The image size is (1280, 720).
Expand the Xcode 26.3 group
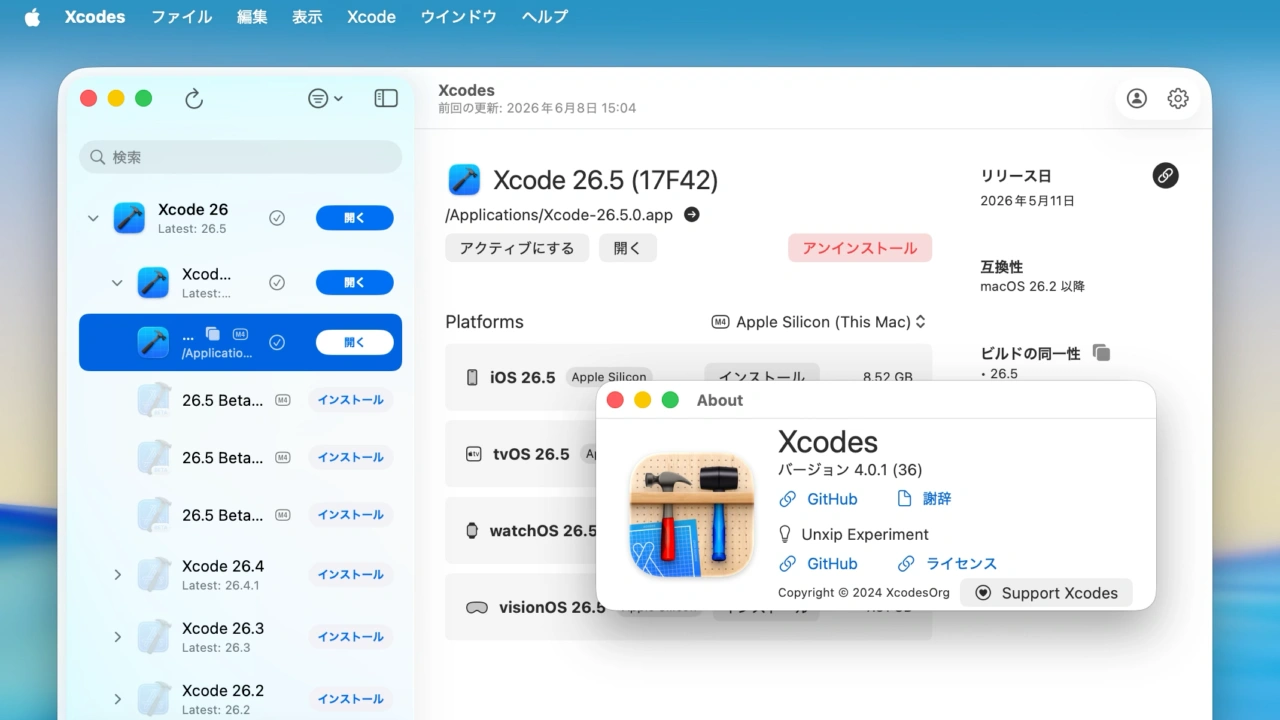117,637
